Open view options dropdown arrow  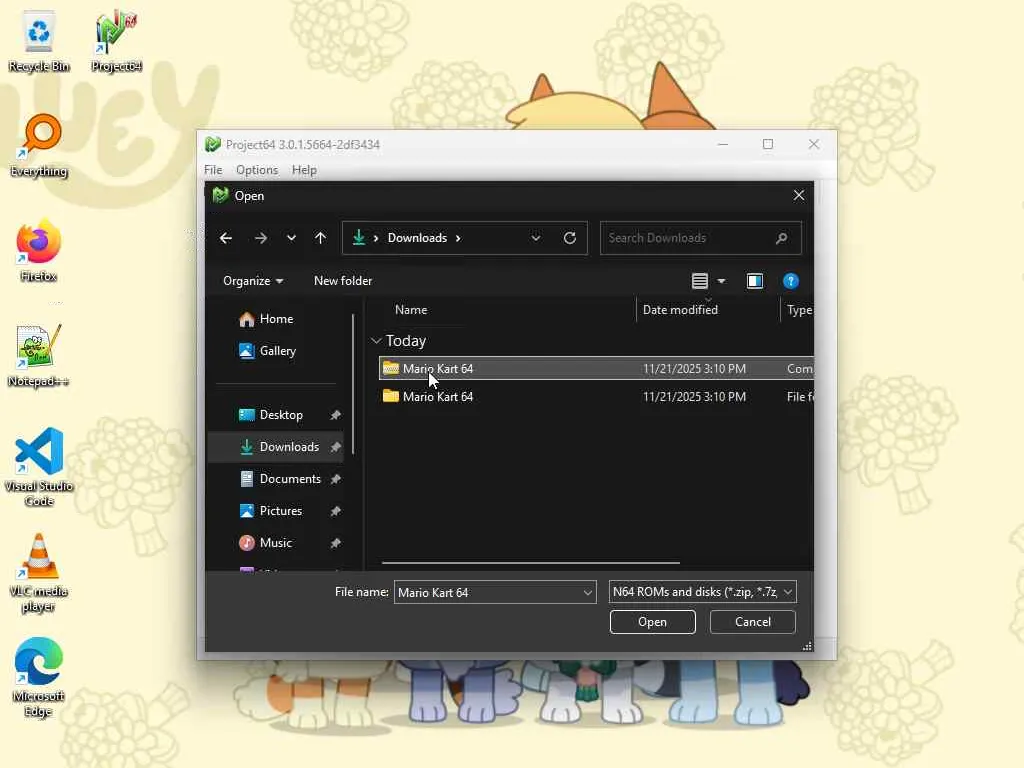tap(722, 281)
